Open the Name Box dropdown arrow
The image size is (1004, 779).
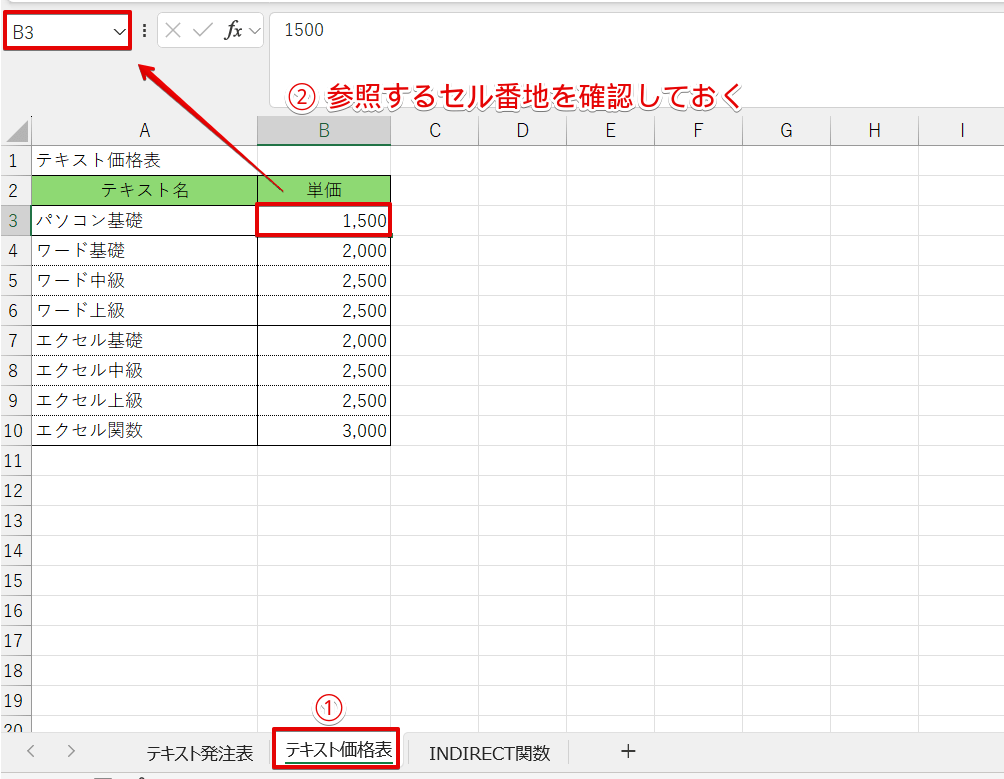[x=119, y=31]
